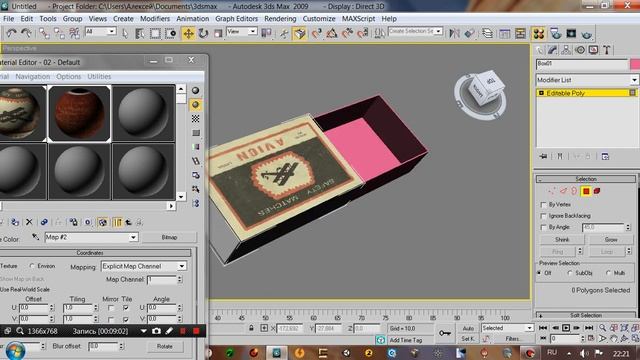Viewport: 640px width, 360px height.
Task: Open the Rendering menu
Action: pos(280,19)
